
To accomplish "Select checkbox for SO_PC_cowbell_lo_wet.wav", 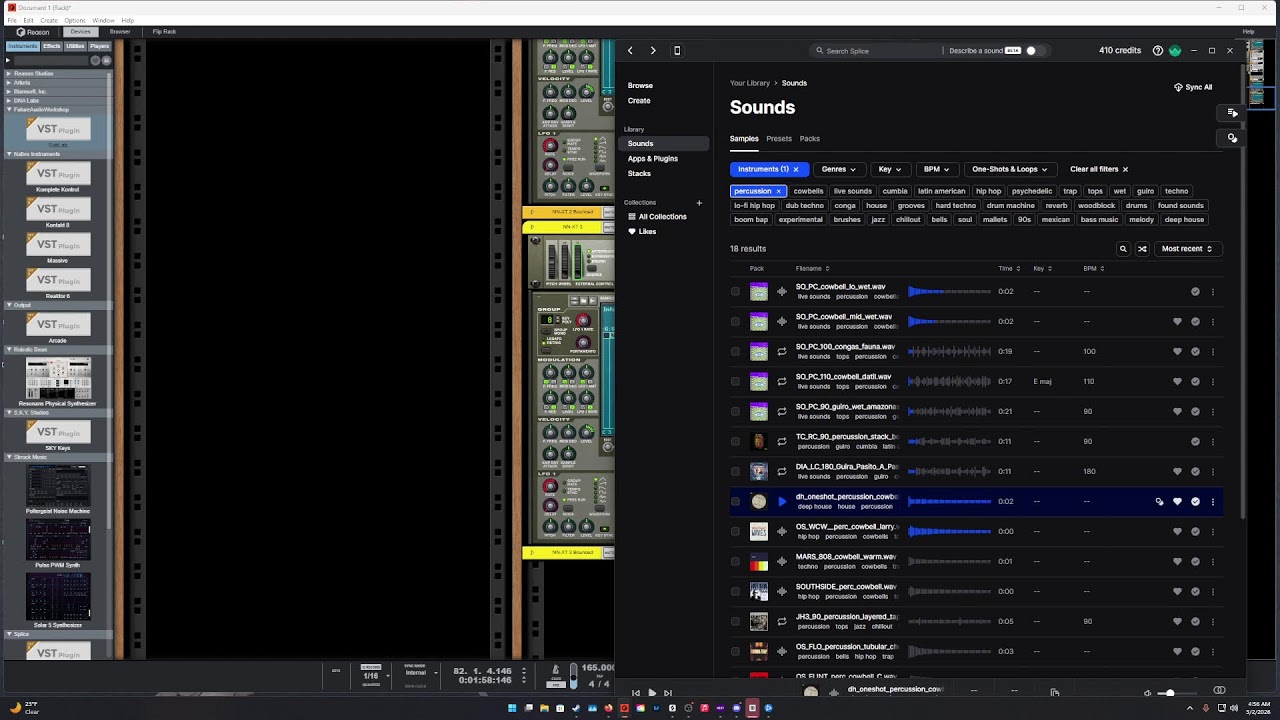I will click(x=735, y=292).
